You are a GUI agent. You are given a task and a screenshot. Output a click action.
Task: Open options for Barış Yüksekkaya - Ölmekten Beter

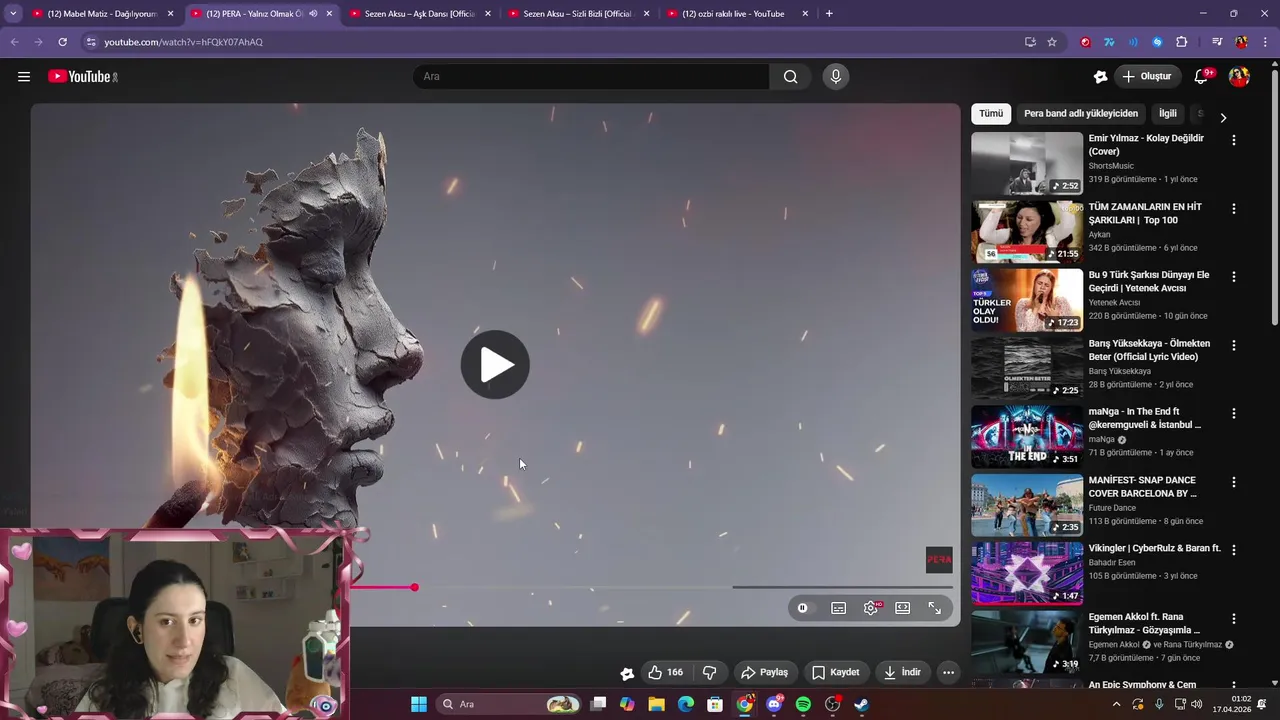click(1234, 345)
